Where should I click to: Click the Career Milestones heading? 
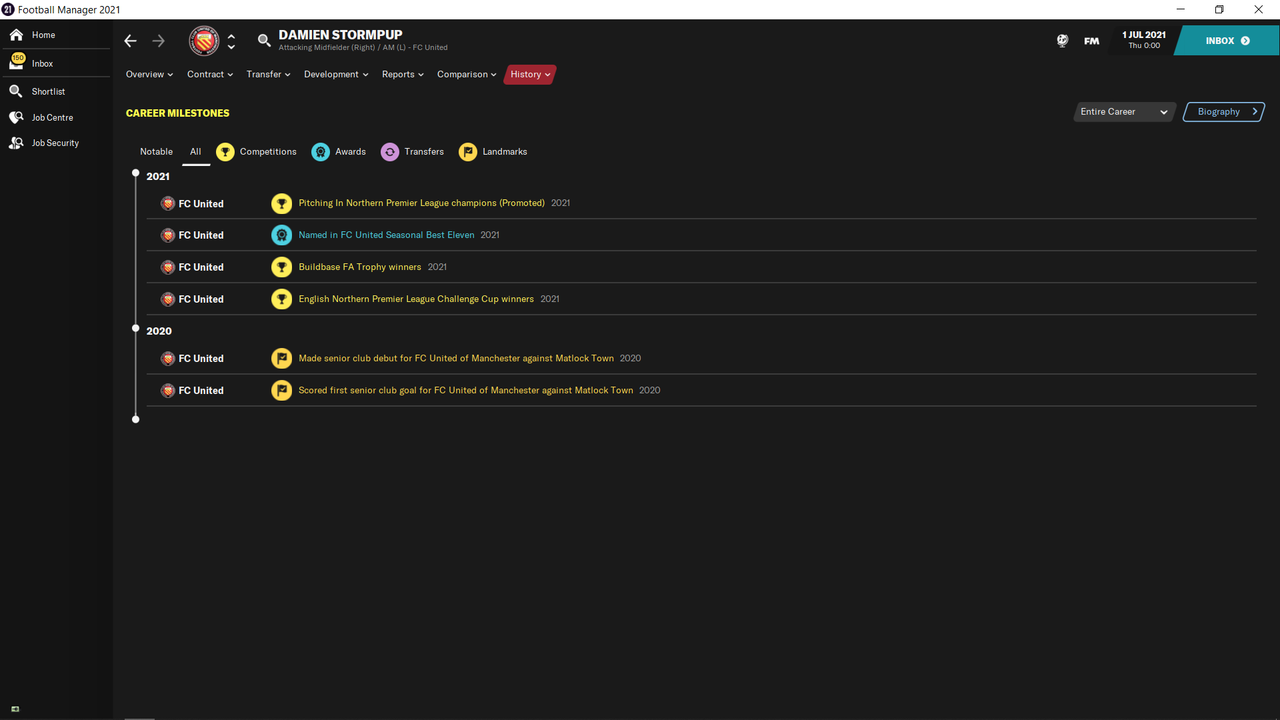(177, 113)
